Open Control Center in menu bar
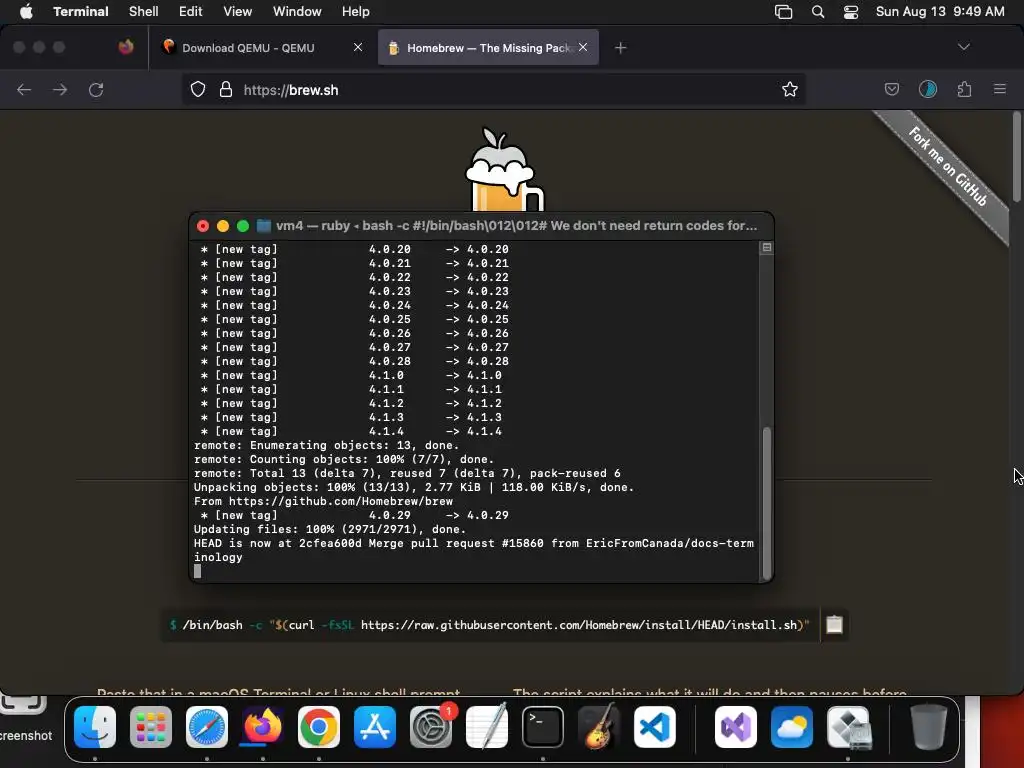This screenshot has width=1024, height=768. [851, 12]
